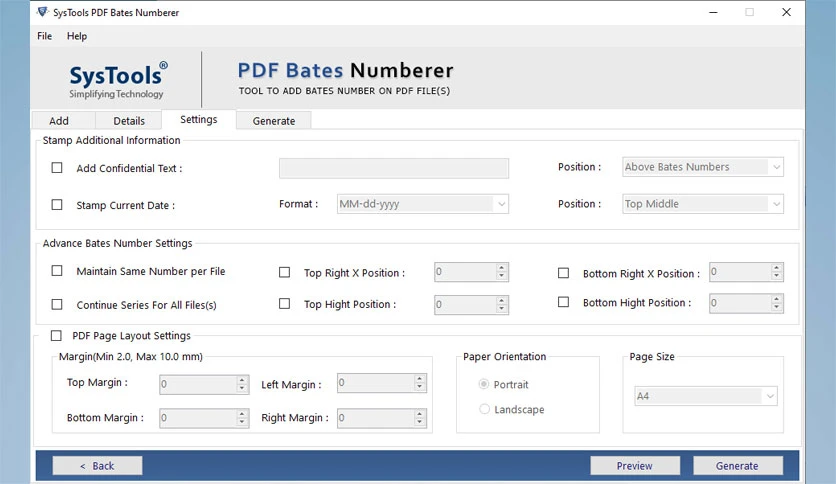Open the Help menu

77,36
